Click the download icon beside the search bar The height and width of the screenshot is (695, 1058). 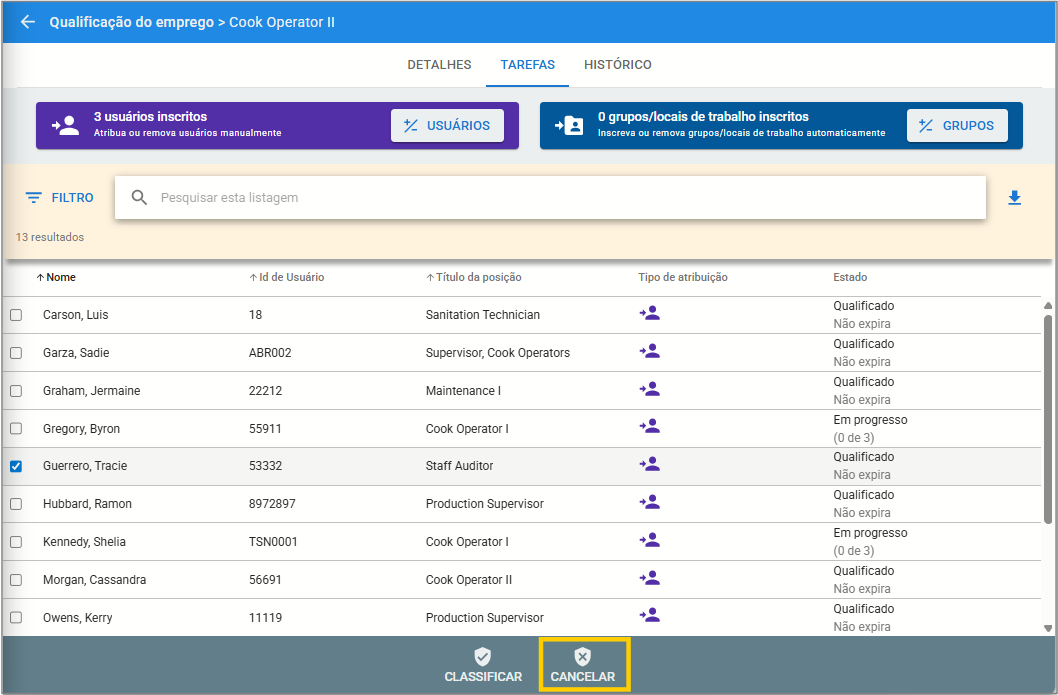1014,198
